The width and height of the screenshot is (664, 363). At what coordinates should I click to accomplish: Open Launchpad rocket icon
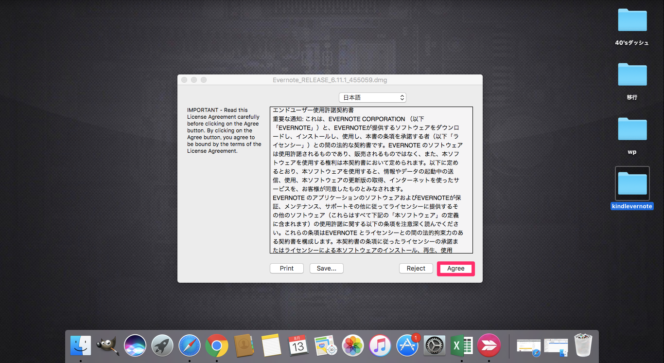tap(162, 345)
